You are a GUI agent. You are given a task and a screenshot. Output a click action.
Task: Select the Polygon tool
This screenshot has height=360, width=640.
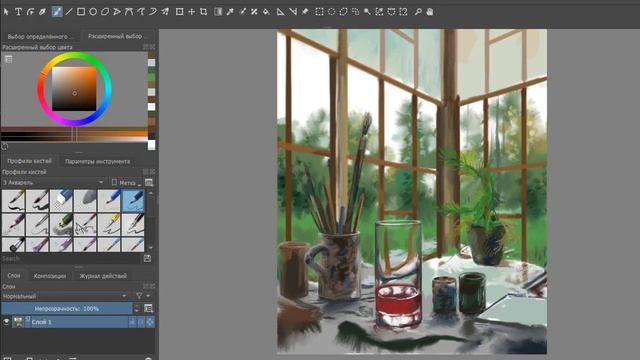(x=105, y=12)
